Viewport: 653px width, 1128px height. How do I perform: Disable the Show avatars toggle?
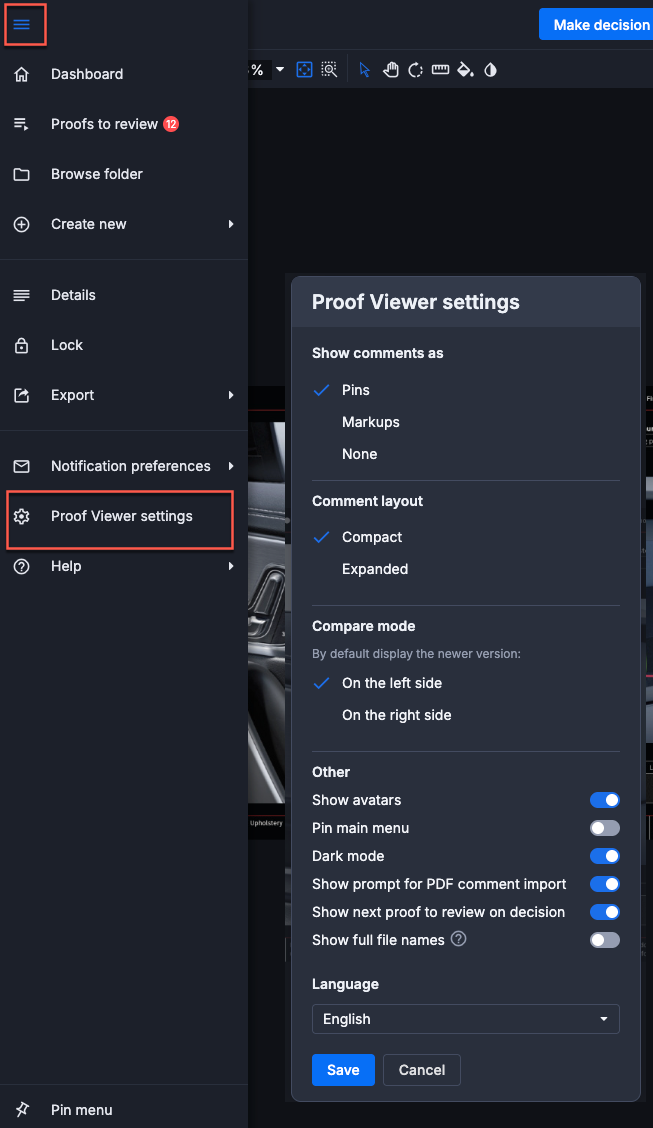point(604,800)
